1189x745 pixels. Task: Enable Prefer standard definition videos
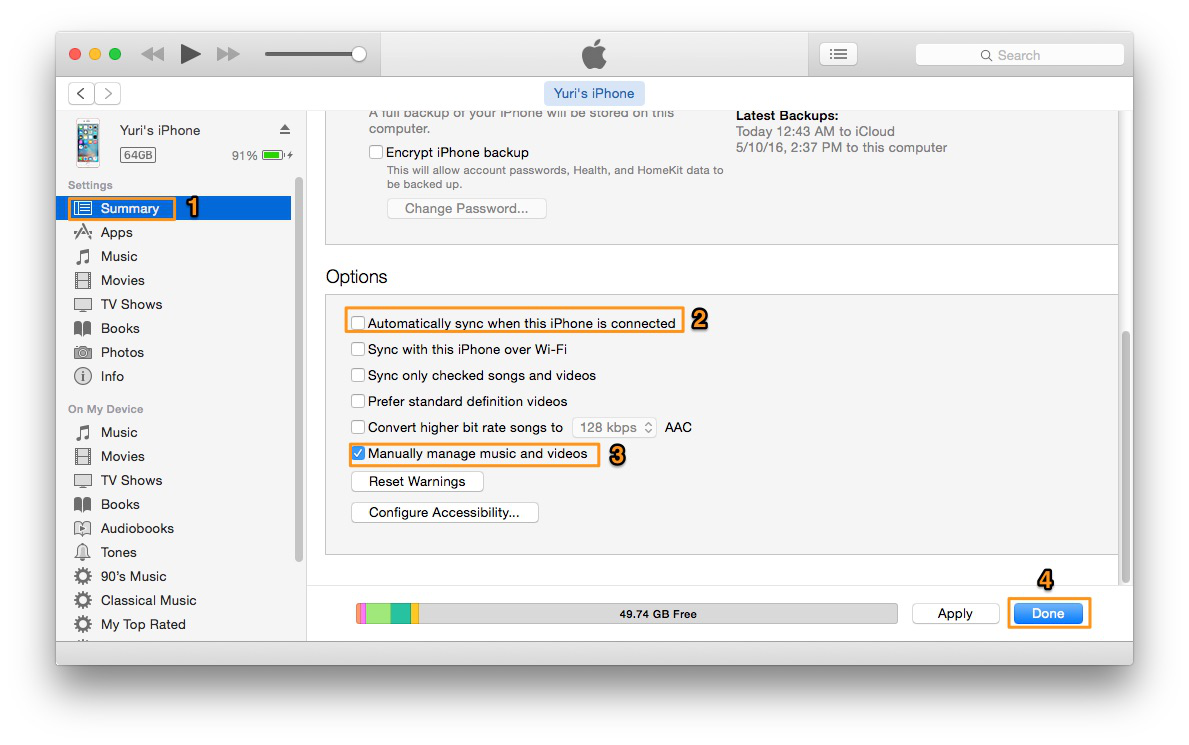click(x=358, y=401)
